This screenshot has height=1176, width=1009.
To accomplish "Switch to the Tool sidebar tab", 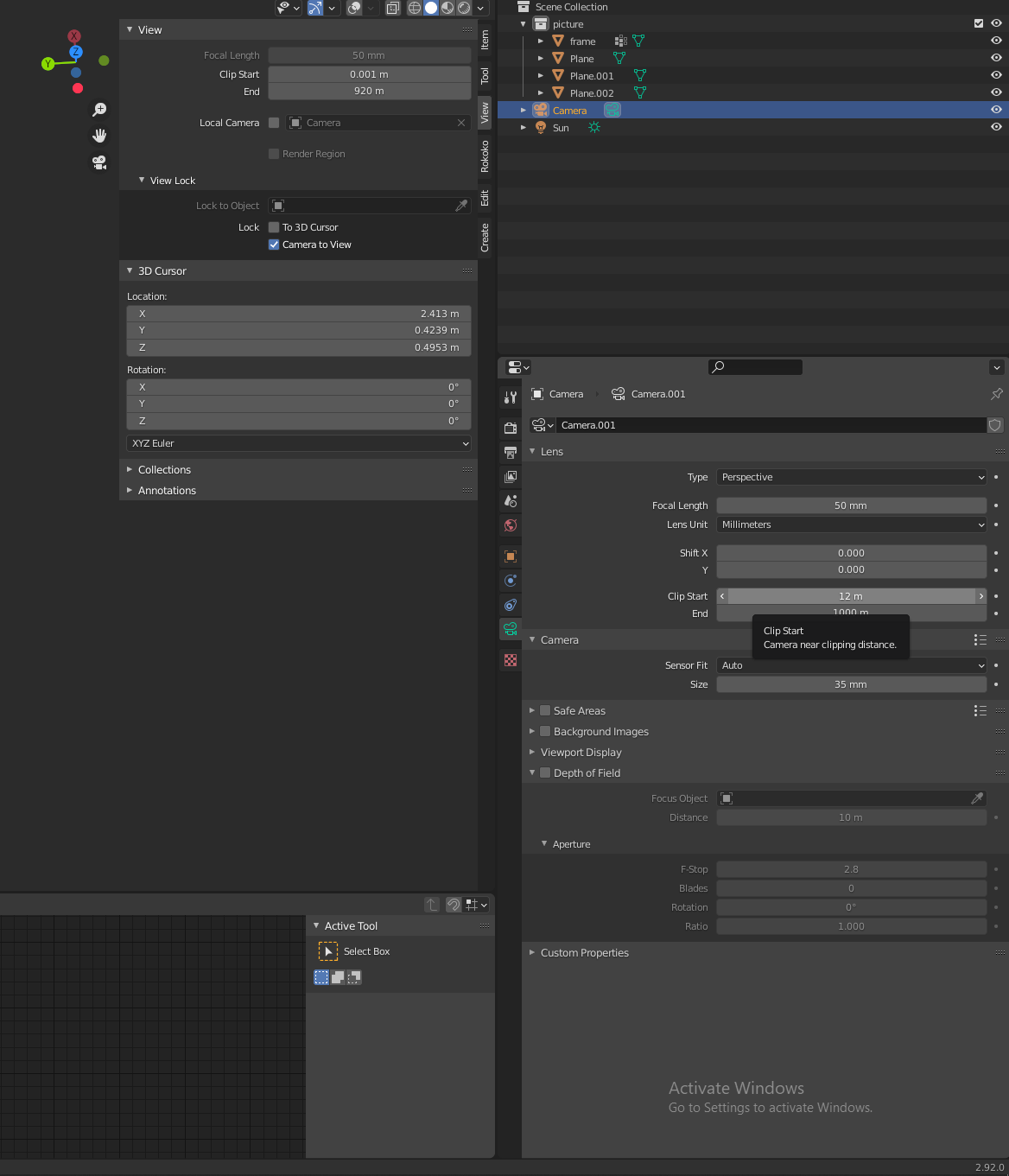I will (x=485, y=75).
